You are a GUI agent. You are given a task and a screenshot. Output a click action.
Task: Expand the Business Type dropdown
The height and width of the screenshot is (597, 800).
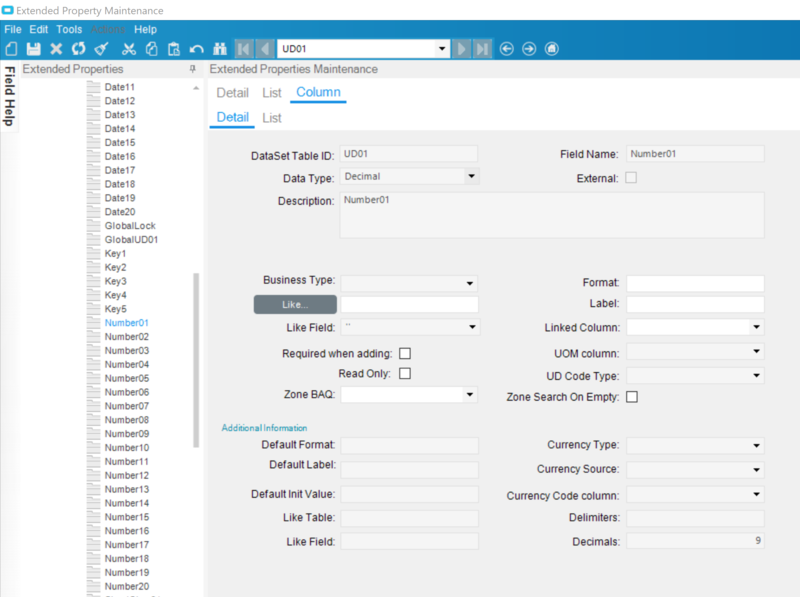pos(471,282)
